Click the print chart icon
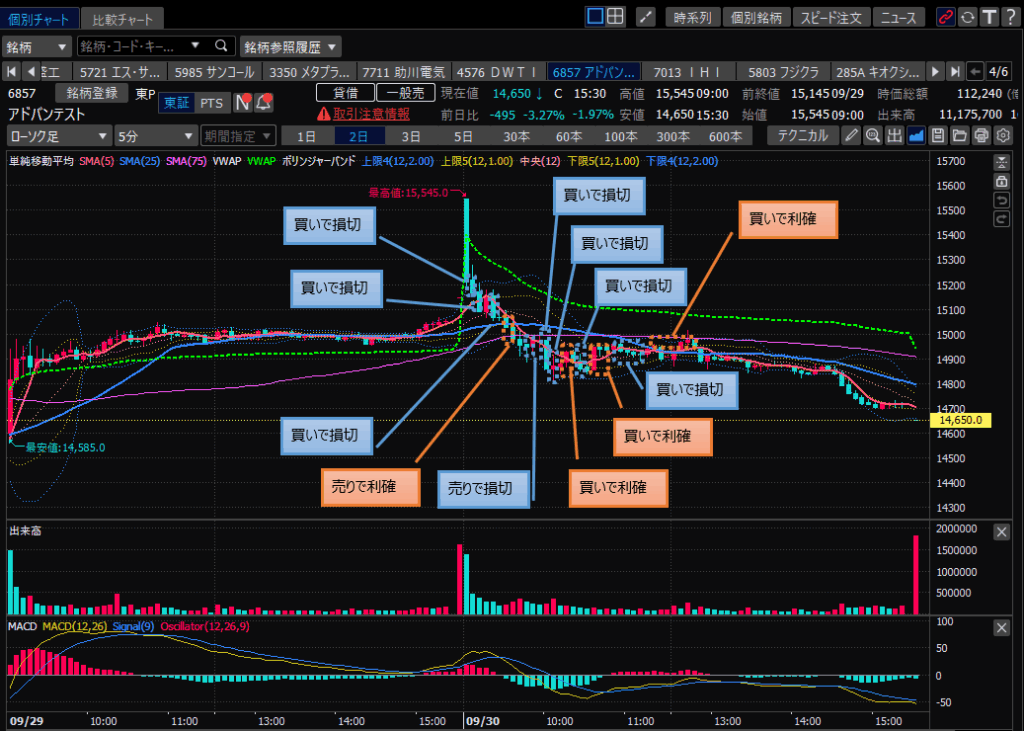 [x=981, y=136]
